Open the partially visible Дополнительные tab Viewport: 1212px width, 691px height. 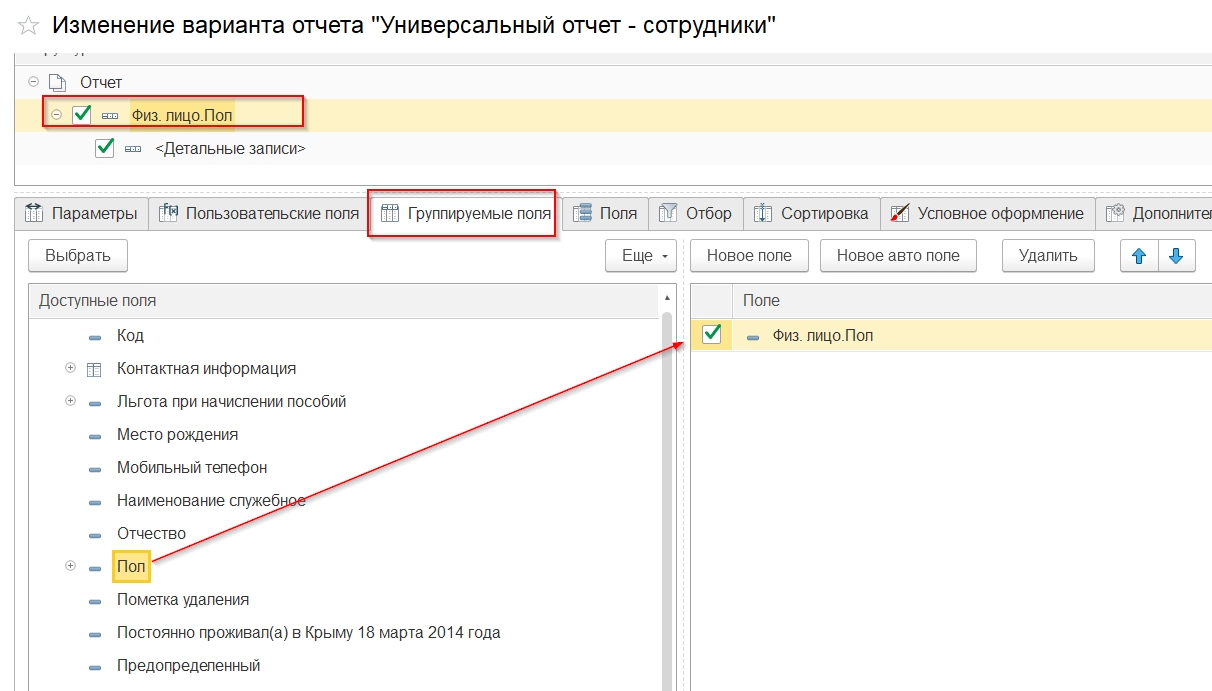1154,213
